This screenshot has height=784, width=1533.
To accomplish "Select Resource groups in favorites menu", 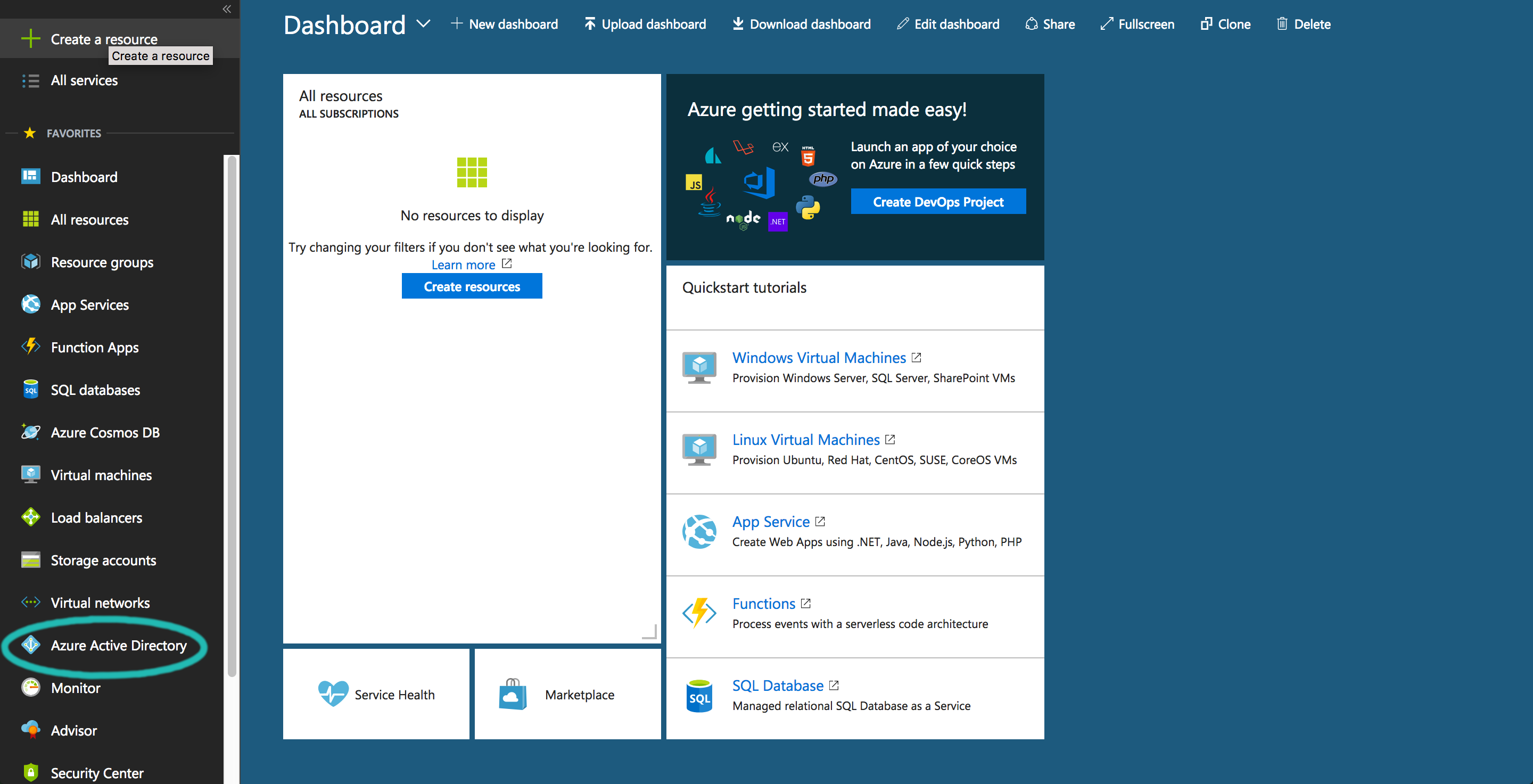I will coord(102,262).
